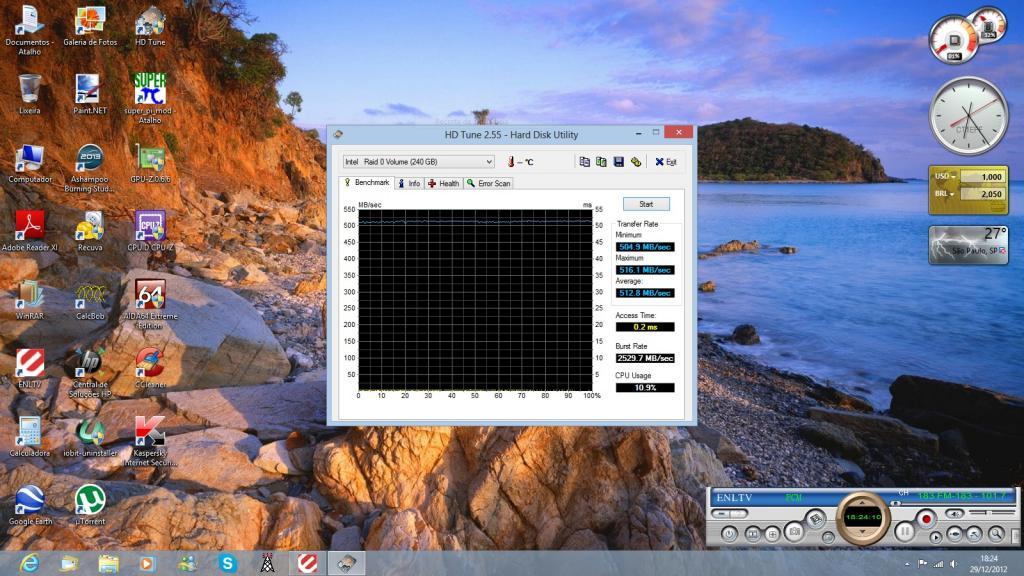
Task: Select the CCleaner desktop icon
Action: point(150,368)
